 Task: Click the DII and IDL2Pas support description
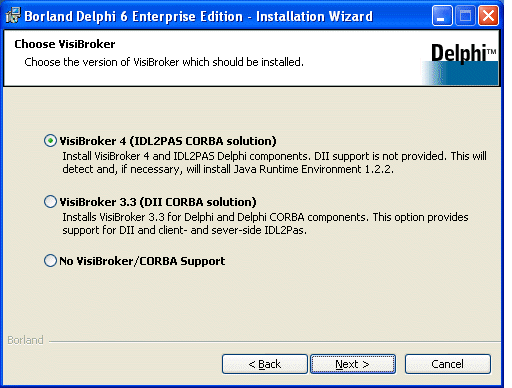265,224
